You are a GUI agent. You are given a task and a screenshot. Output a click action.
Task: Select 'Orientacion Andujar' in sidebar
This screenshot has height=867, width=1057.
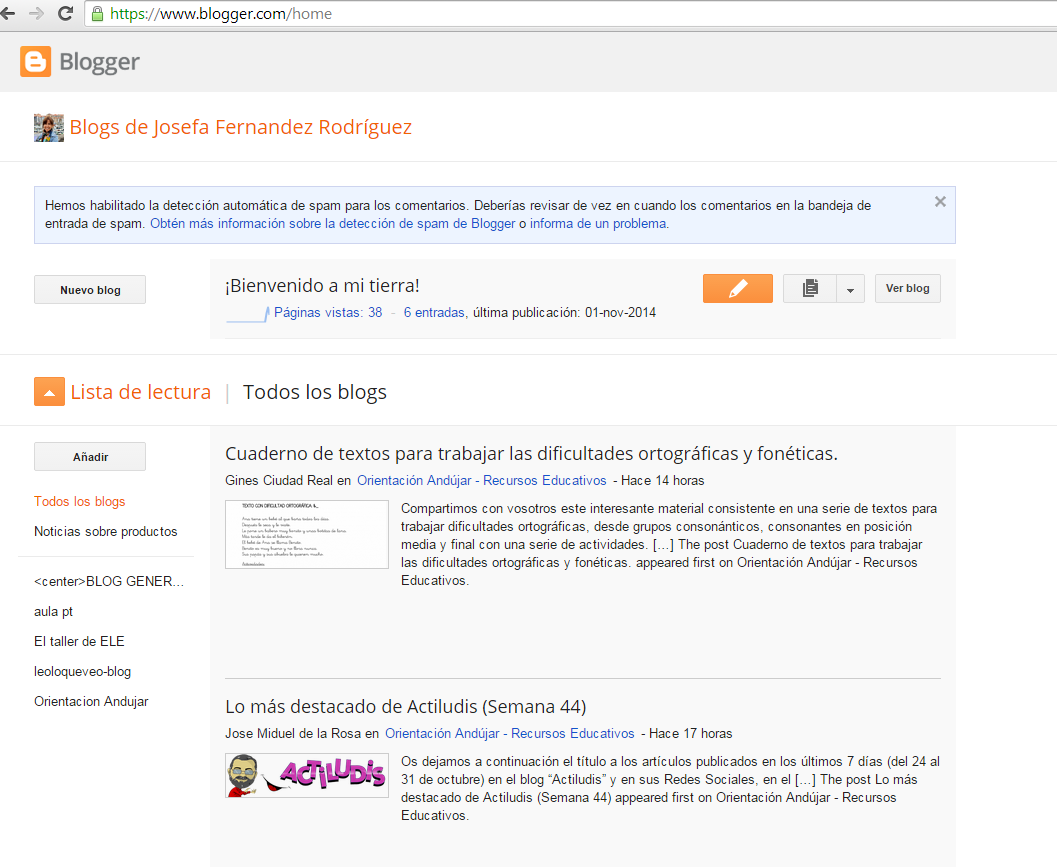coord(91,701)
